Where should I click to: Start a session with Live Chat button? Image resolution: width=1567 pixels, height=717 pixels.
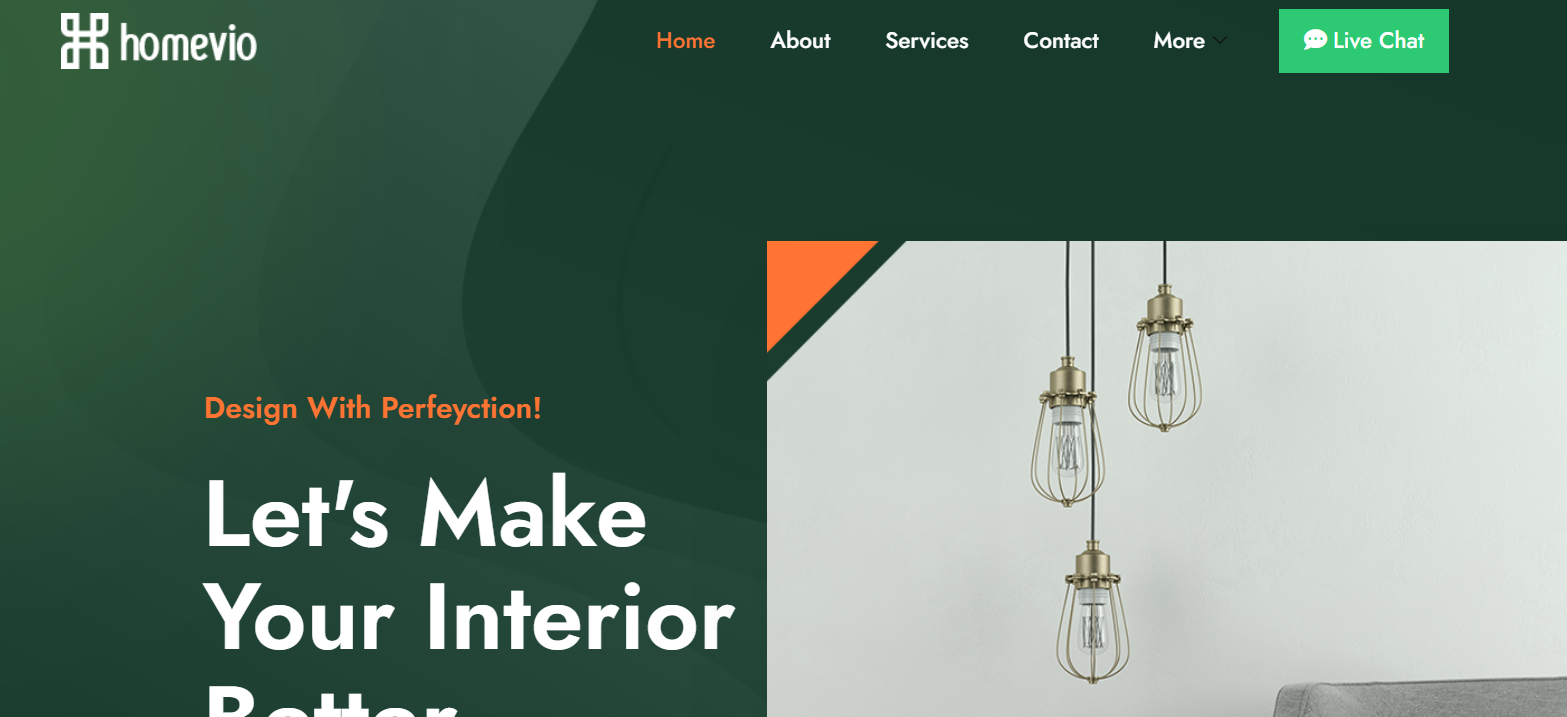[1364, 41]
